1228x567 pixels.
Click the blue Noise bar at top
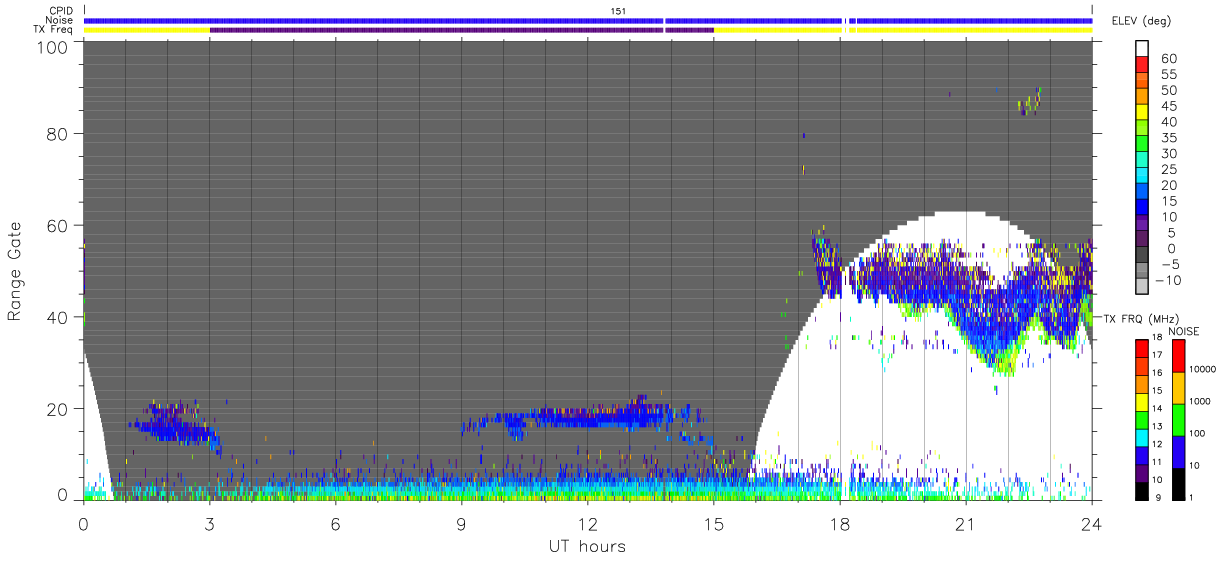588,20
